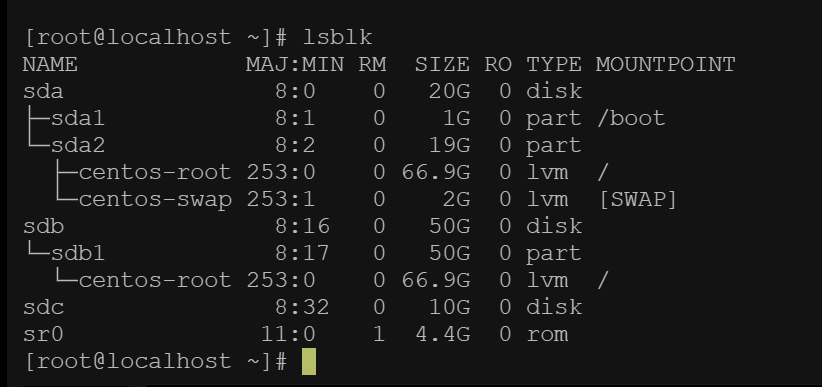Screen dimensions: 822x387
Task: Click the SIZE column header
Action: (x=442, y=64)
